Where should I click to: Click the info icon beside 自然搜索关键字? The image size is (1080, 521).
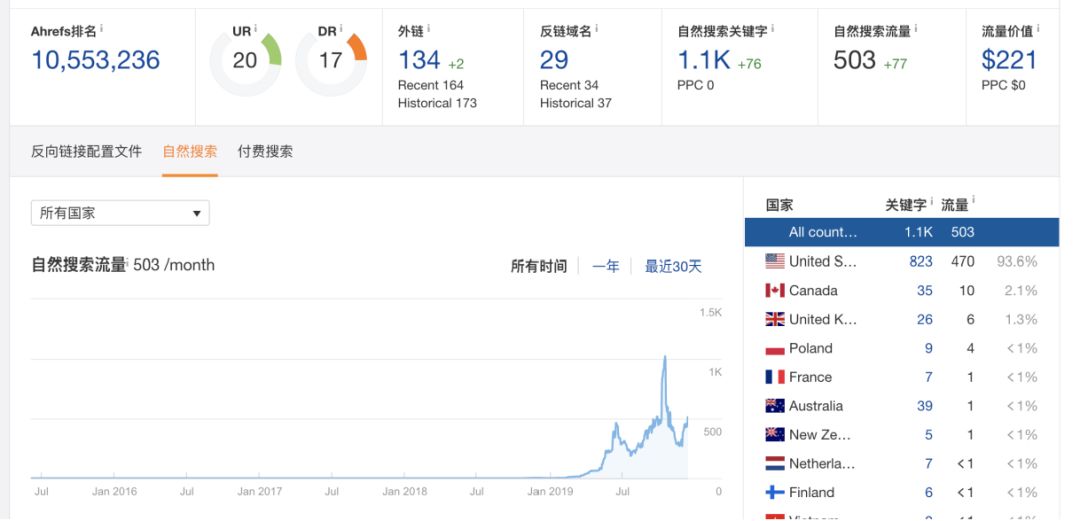click(773, 28)
